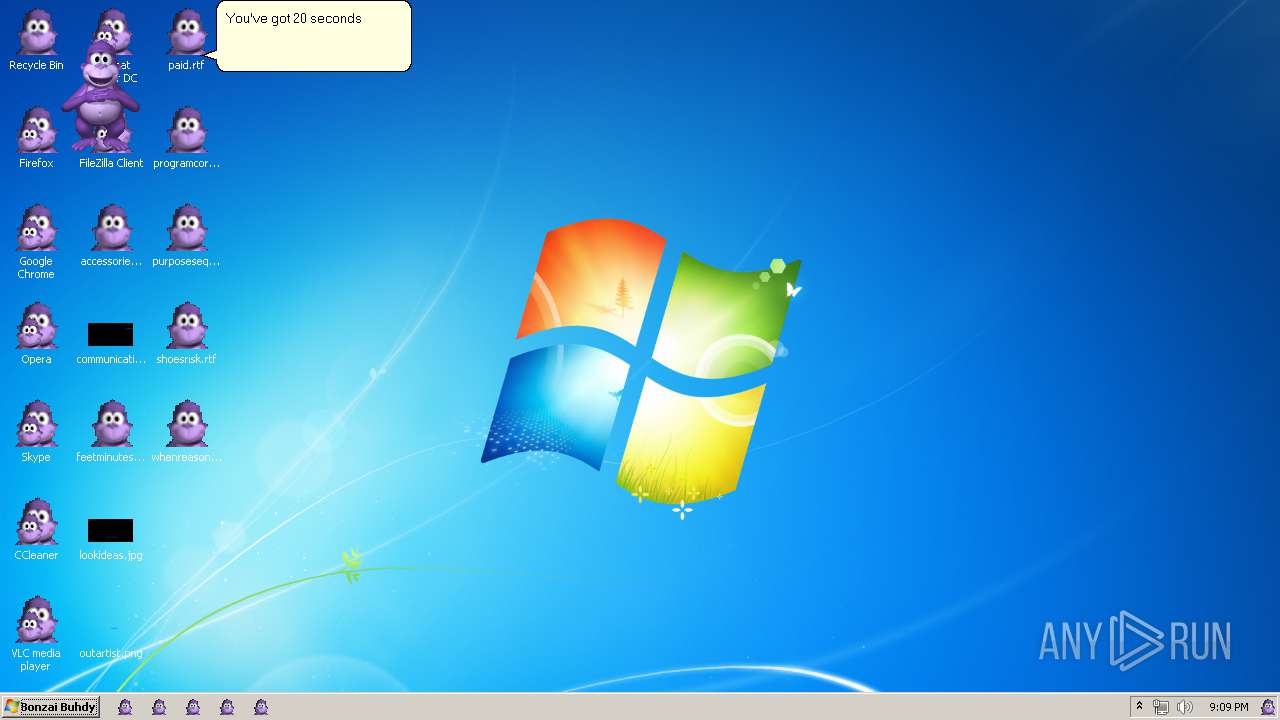
Task: Click the 9:09 PM taskbar clock
Action: pos(1228,707)
